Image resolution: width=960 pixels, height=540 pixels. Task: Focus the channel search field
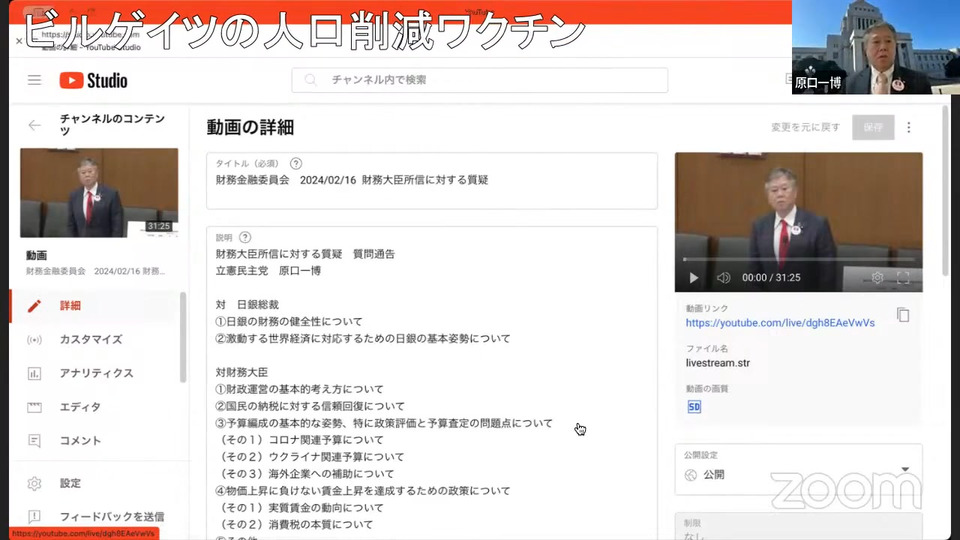point(479,80)
